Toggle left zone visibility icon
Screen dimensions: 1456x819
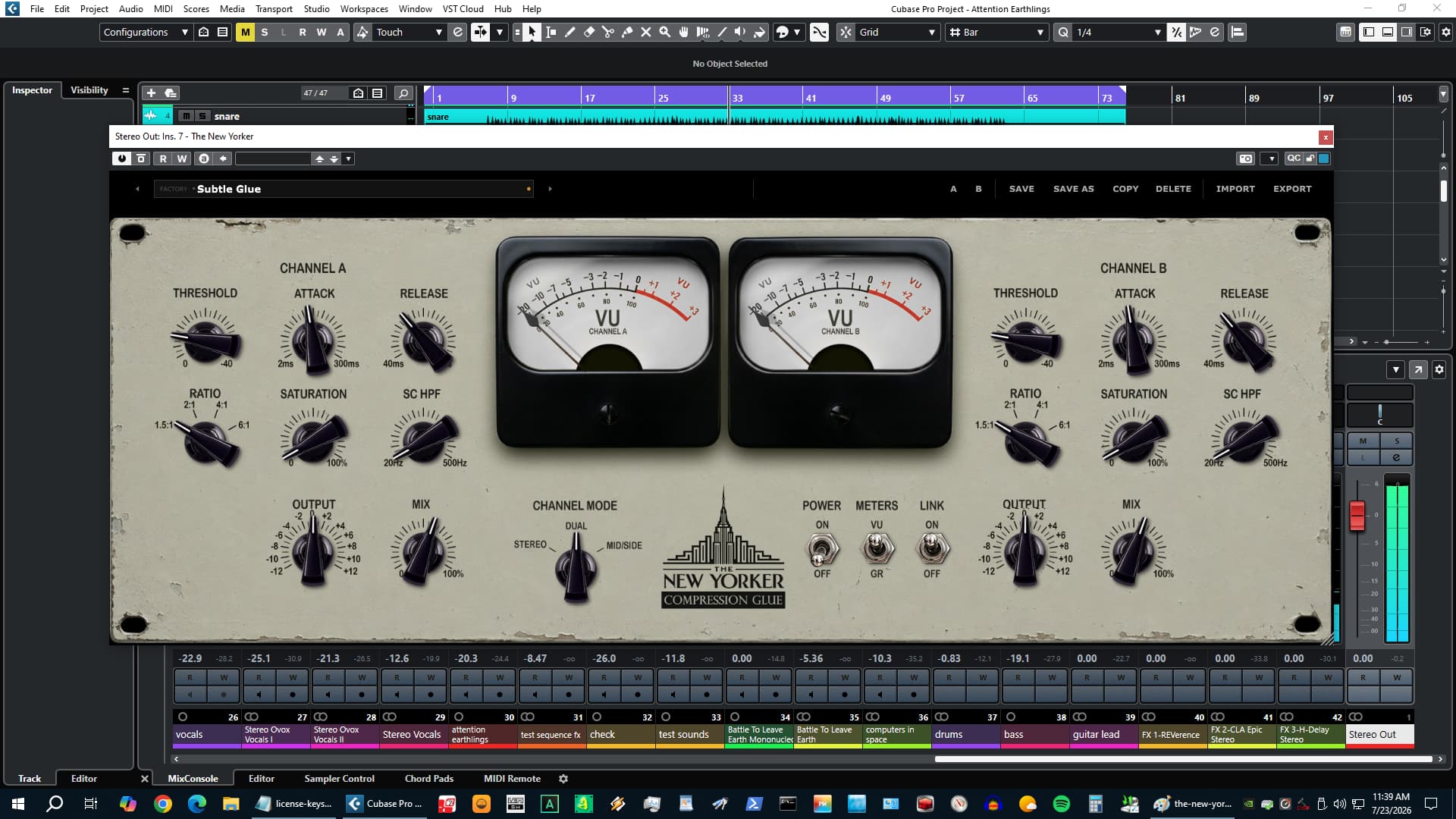1368,32
